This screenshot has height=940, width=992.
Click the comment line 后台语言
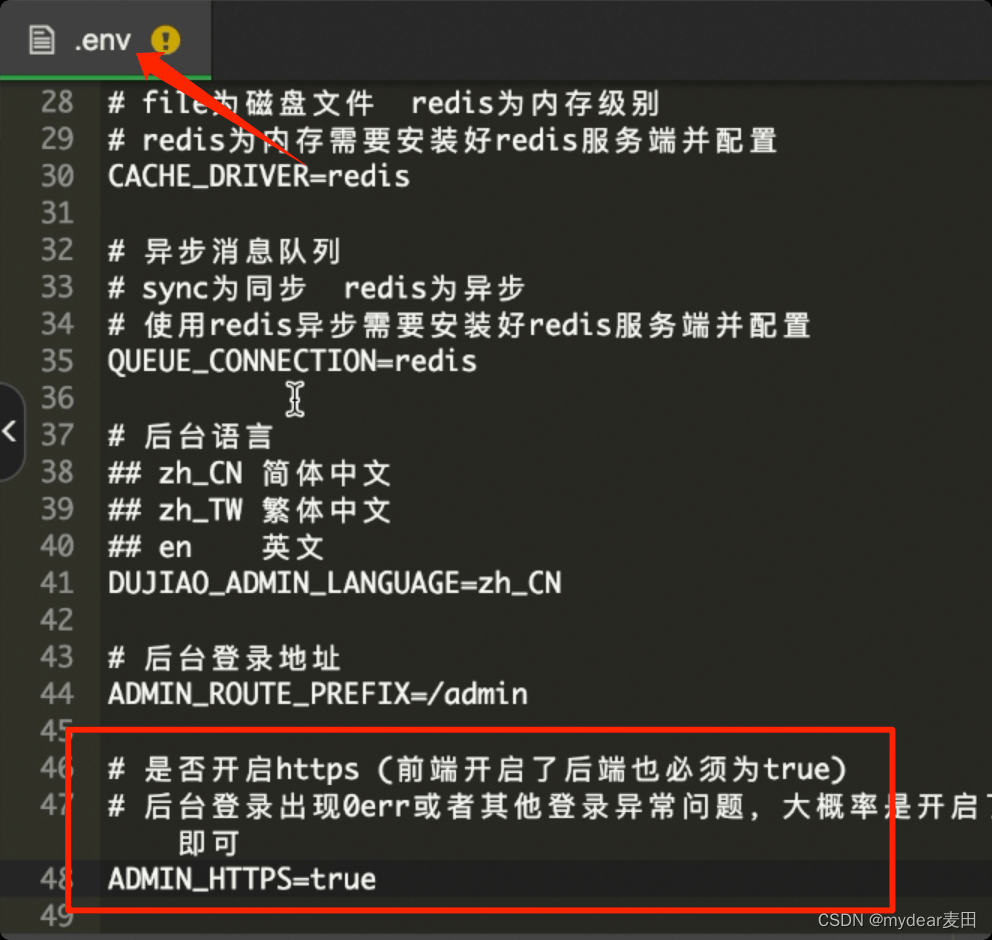190,436
